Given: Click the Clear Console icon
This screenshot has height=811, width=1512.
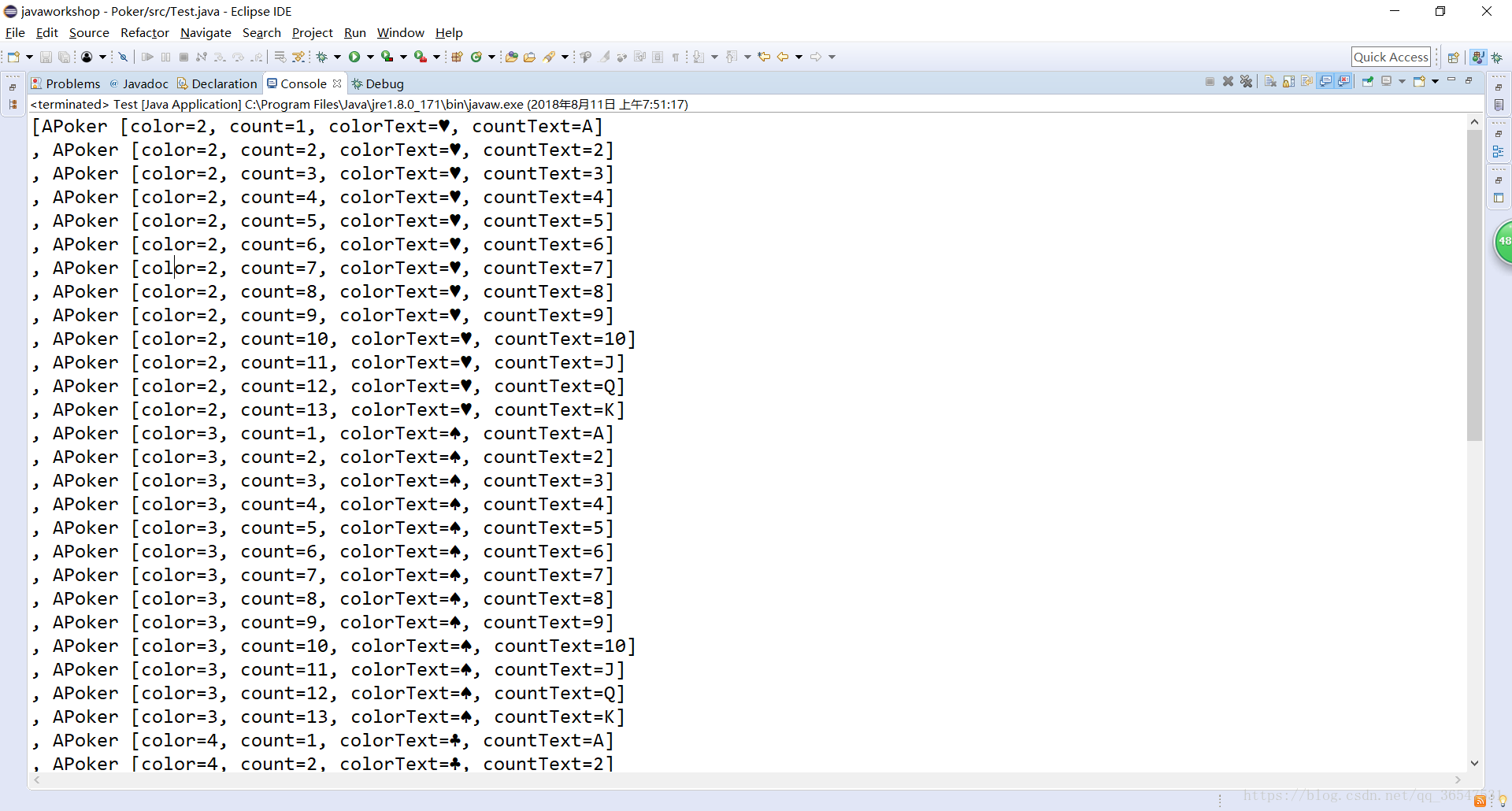Looking at the screenshot, I should tap(1270, 81).
